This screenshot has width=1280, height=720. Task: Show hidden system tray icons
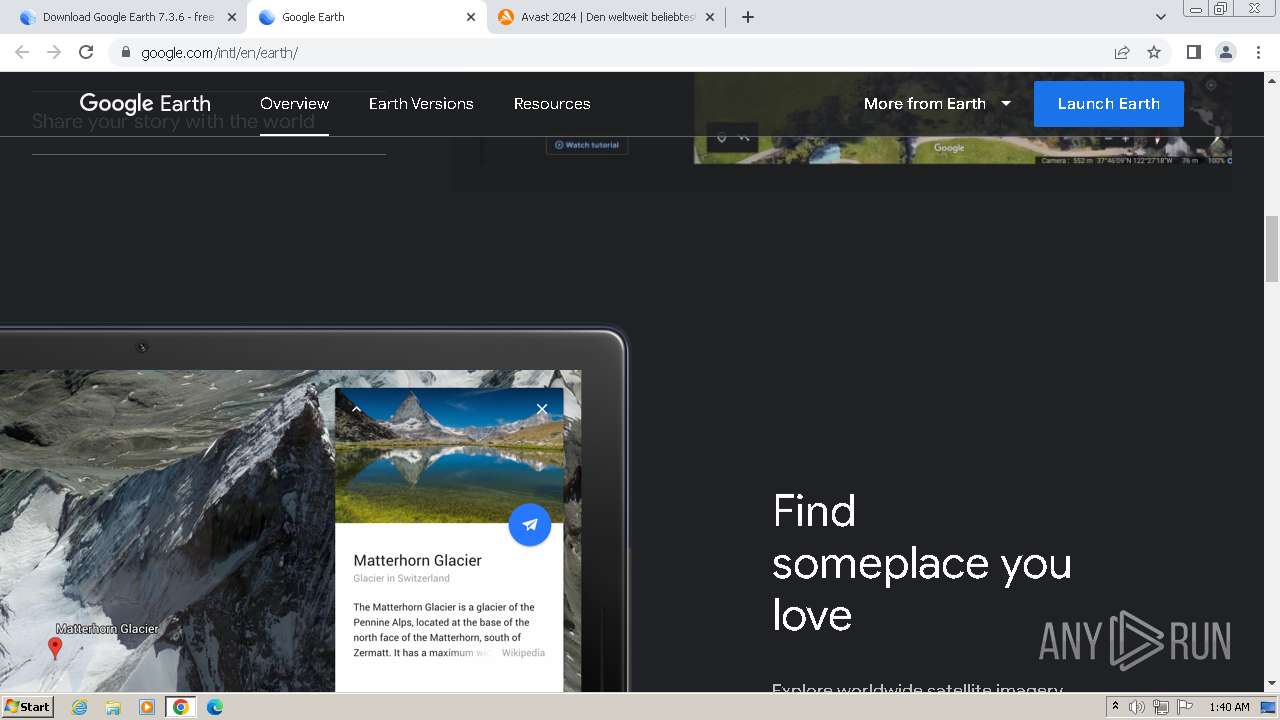pyautogui.click(x=1115, y=707)
